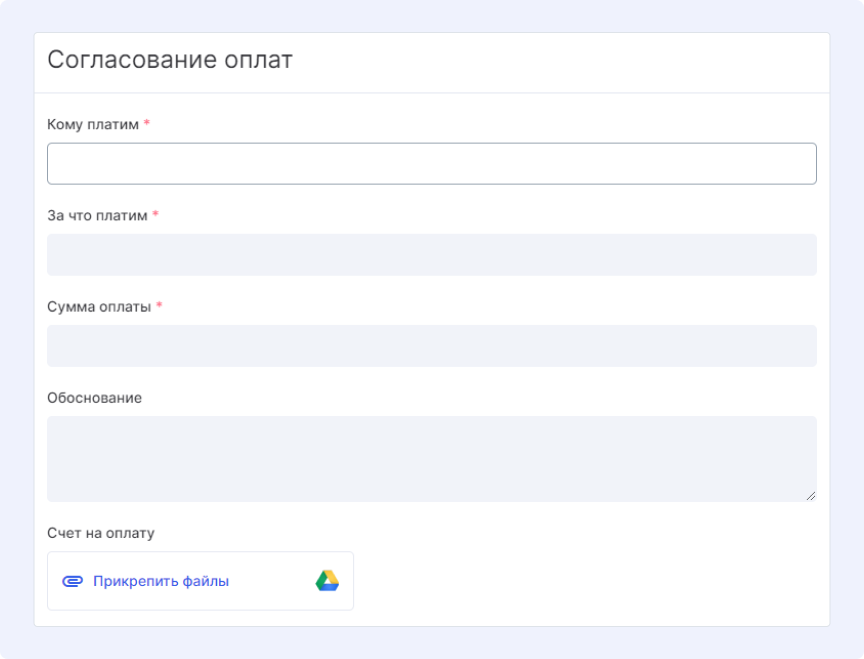Click inside the "Обоснование" text area

431,459
